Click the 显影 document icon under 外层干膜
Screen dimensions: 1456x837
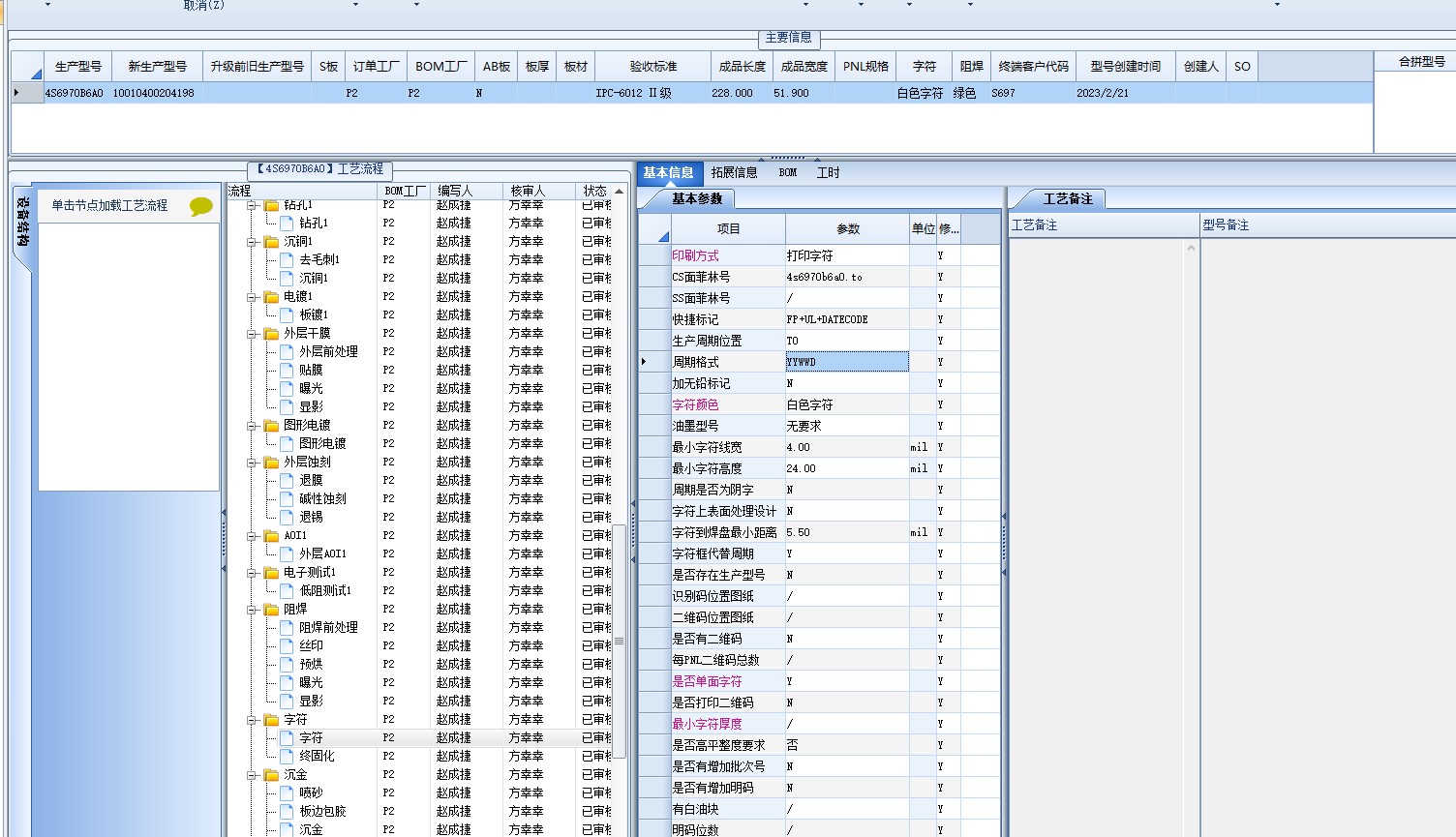(x=287, y=406)
